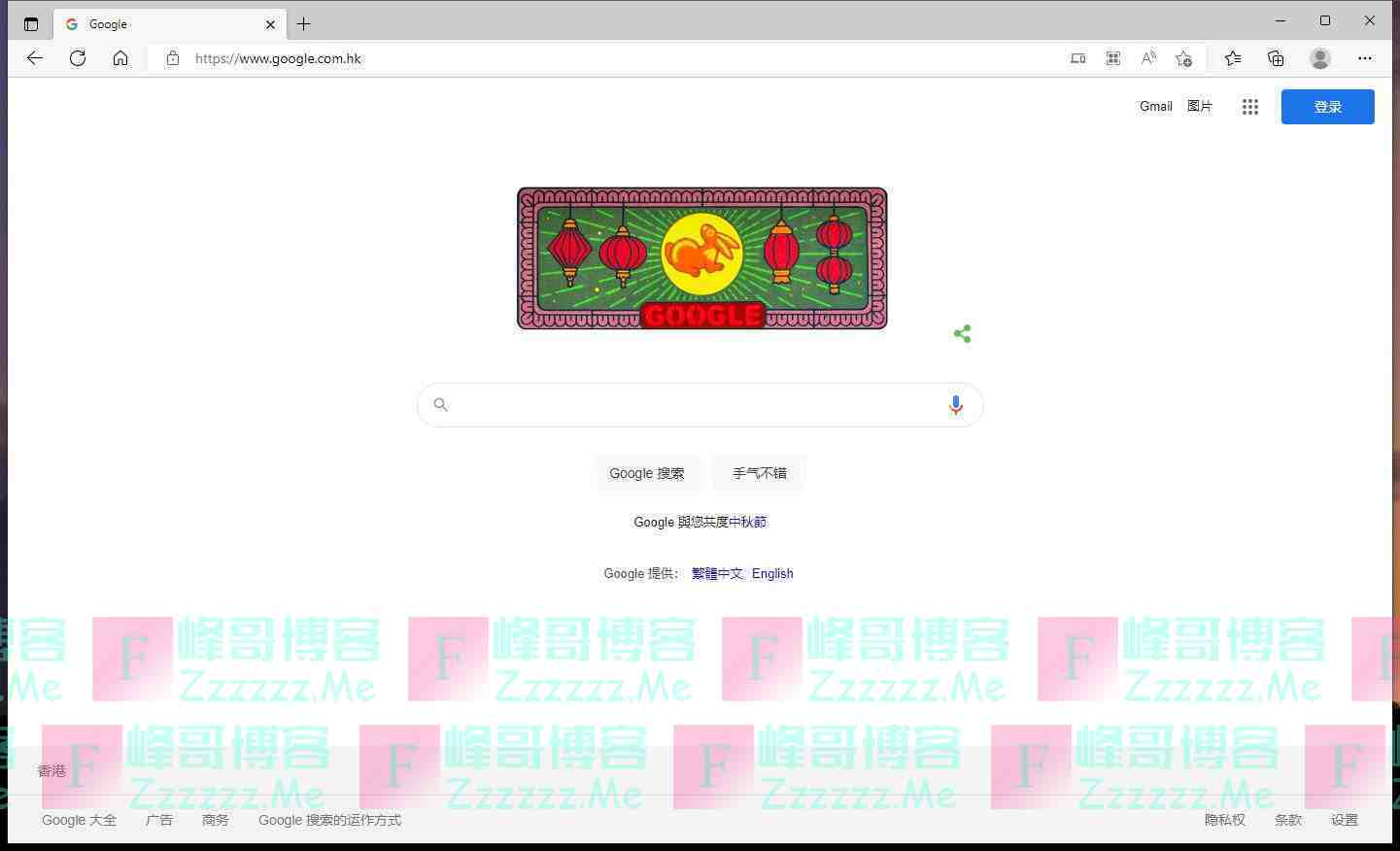Switch language to English
Screen dimensions: 1400x851
pyautogui.click(x=772, y=574)
